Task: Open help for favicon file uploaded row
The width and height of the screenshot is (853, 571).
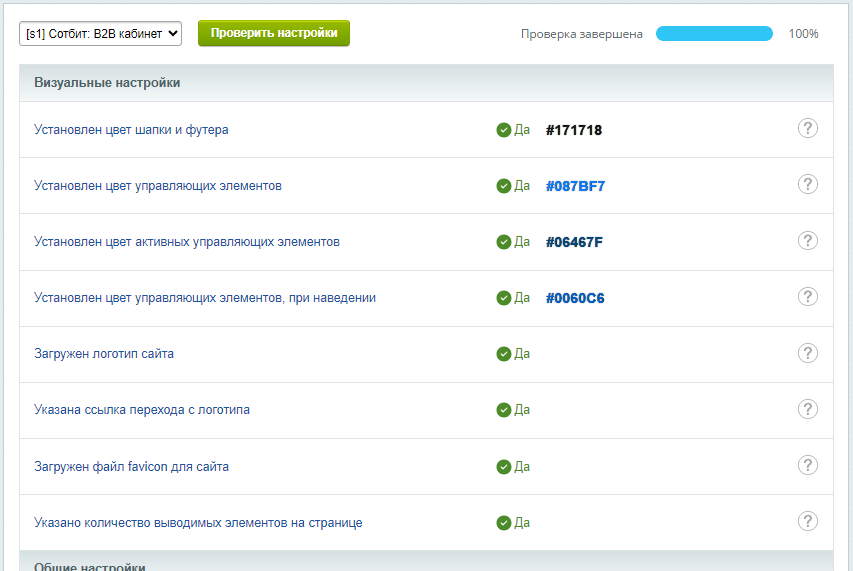Action: pyautogui.click(x=807, y=466)
